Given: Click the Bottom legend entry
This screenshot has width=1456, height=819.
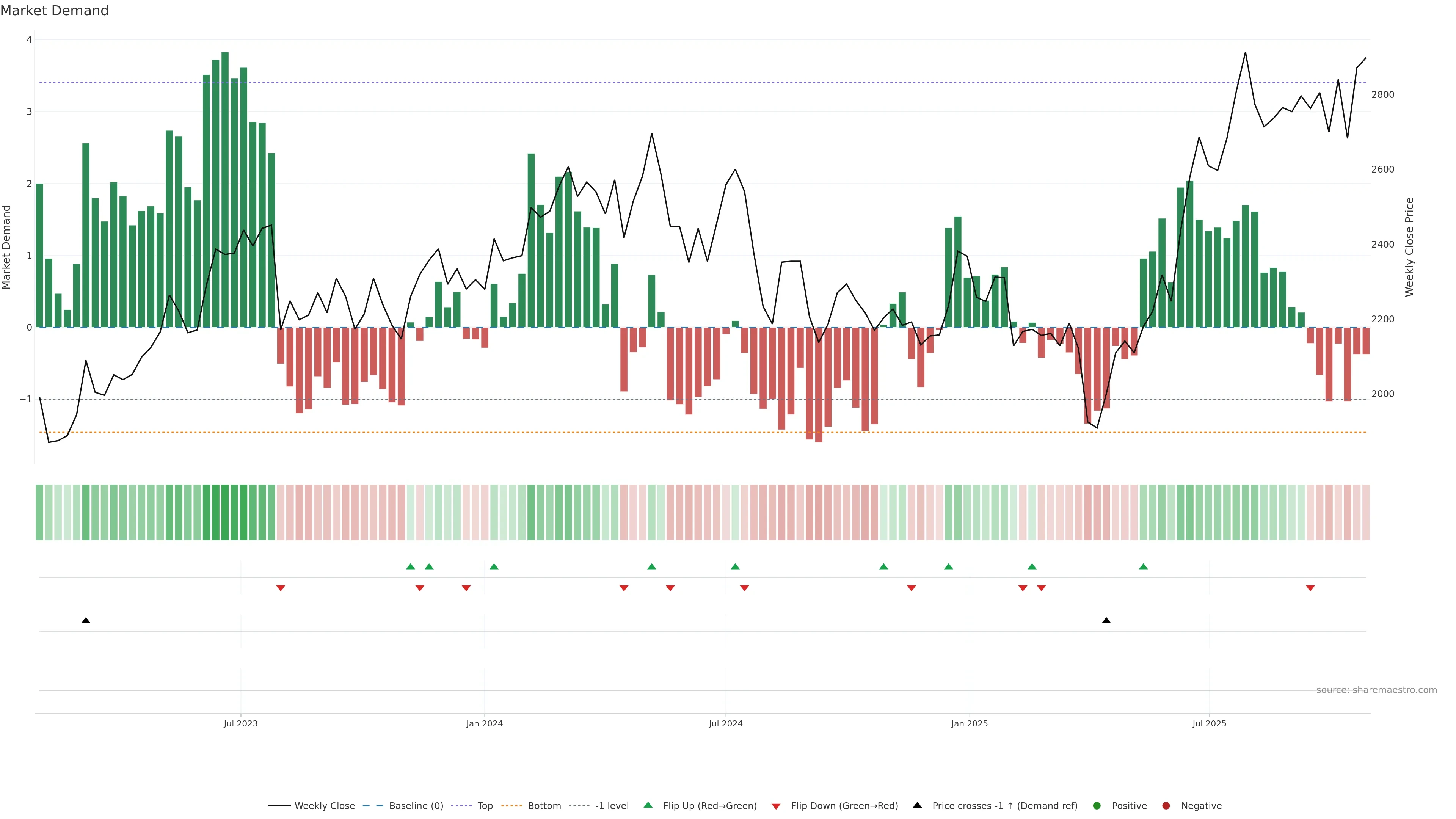Looking at the screenshot, I should tap(544, 805).
